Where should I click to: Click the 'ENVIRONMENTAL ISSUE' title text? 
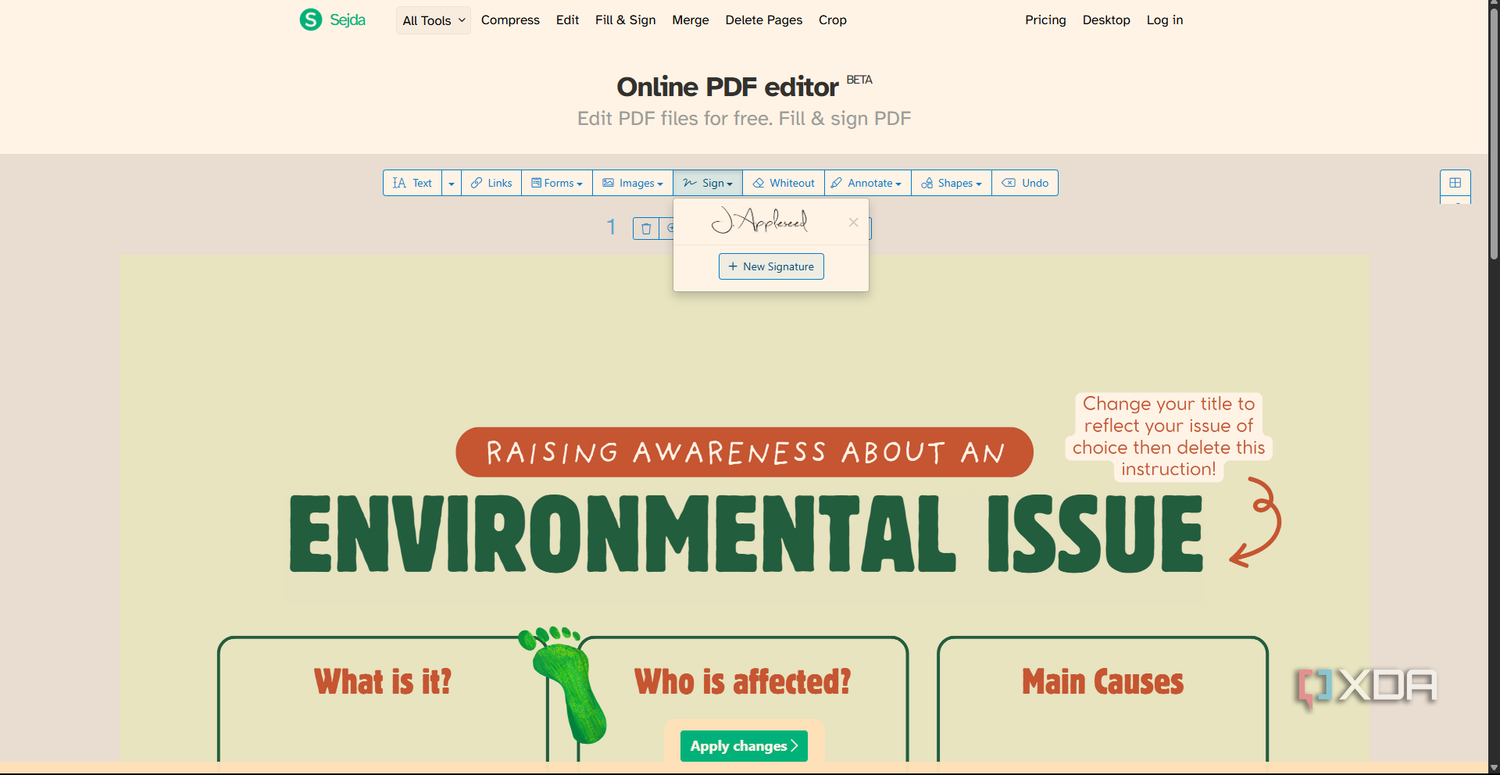tap(745, 533)
